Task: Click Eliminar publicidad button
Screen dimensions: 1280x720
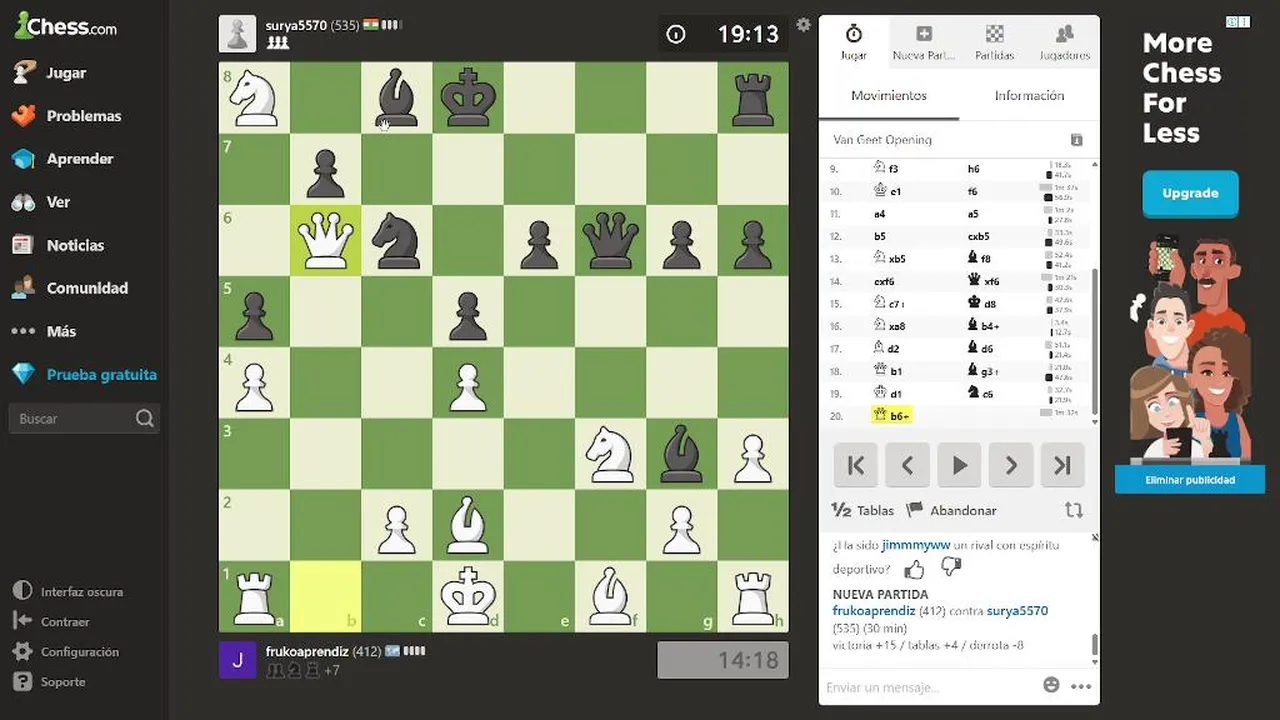Action: pos(1190,480)
